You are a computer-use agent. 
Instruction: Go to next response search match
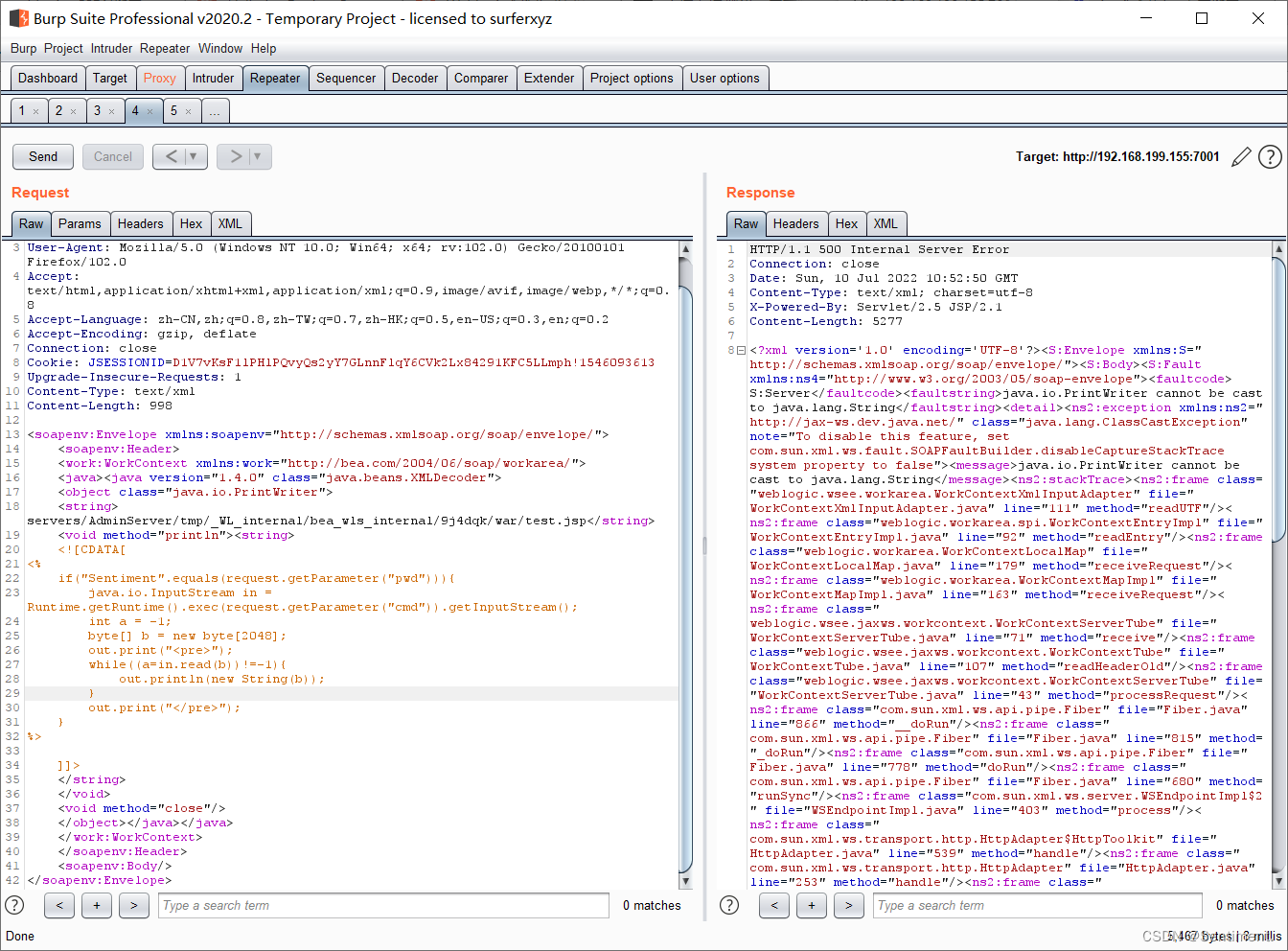coord(849,905)
